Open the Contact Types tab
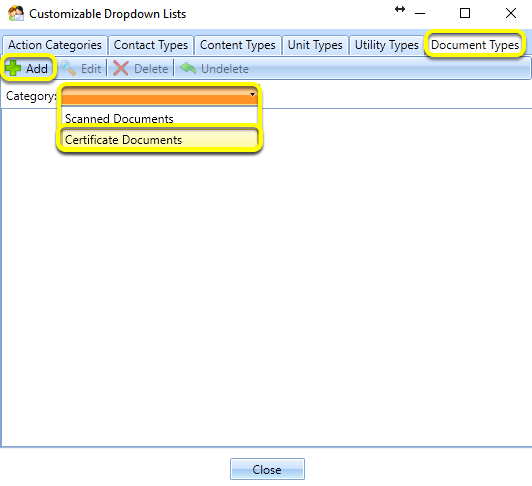 coord(151,45)
